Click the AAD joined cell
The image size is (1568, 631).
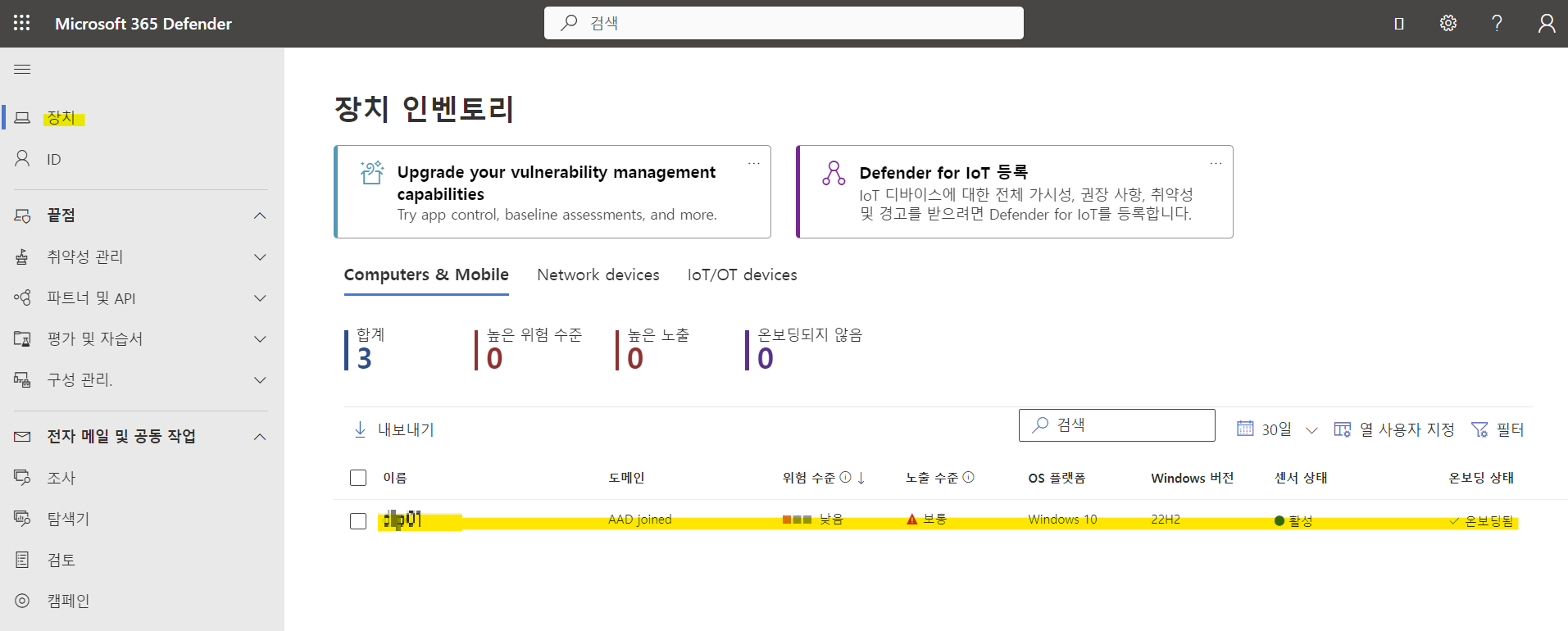point(640,520)
